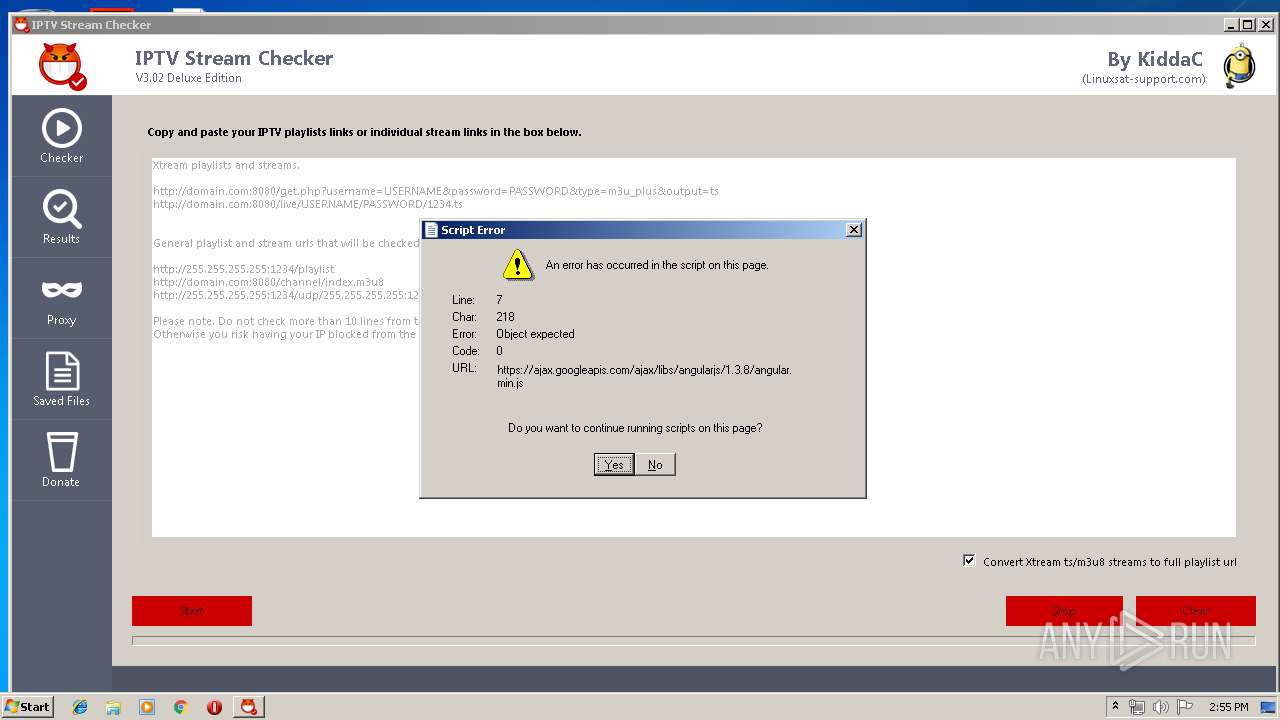Viewport: 1280px width, 720px height.
Task: Click the 2:55 PM clock
Action: tap(1229, 707)
